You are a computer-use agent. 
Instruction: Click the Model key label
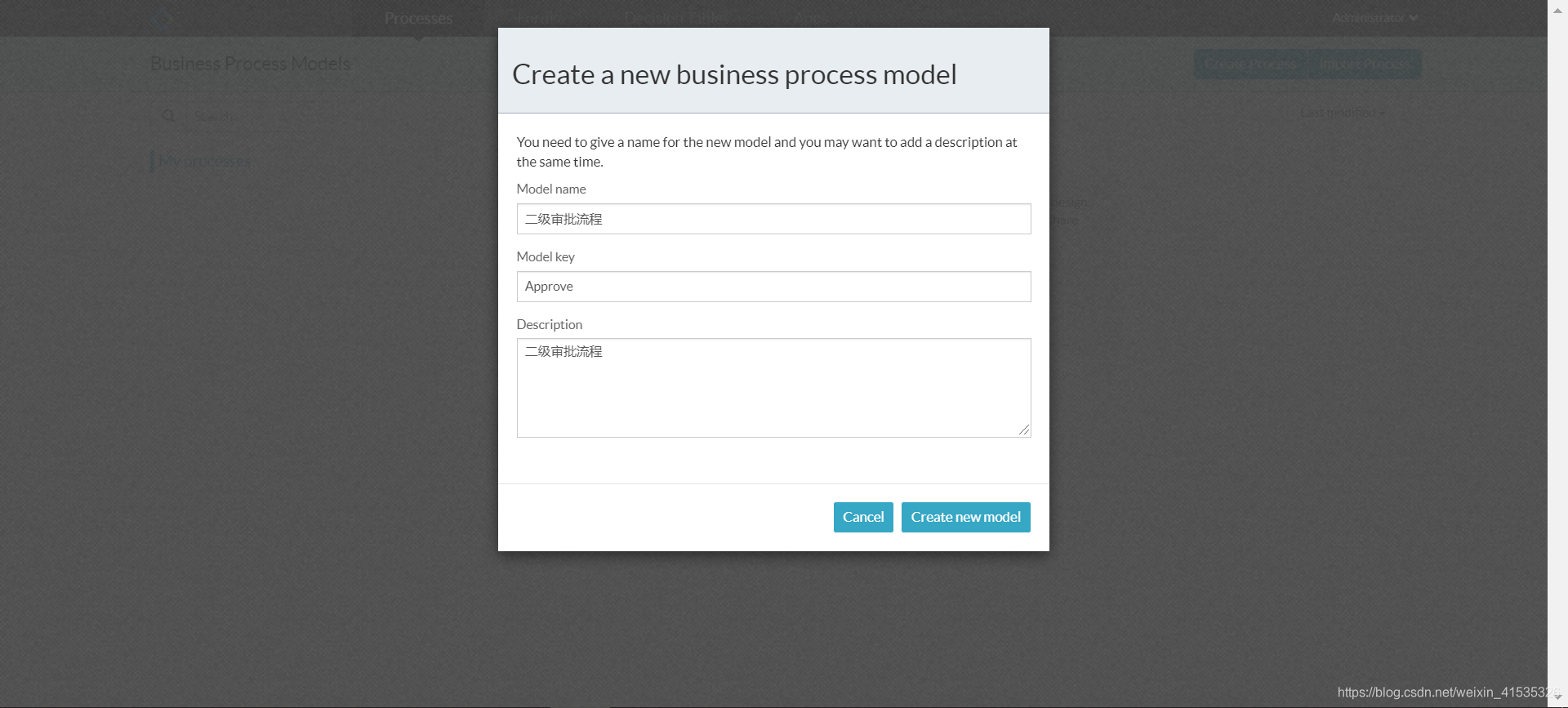point(546,256)
